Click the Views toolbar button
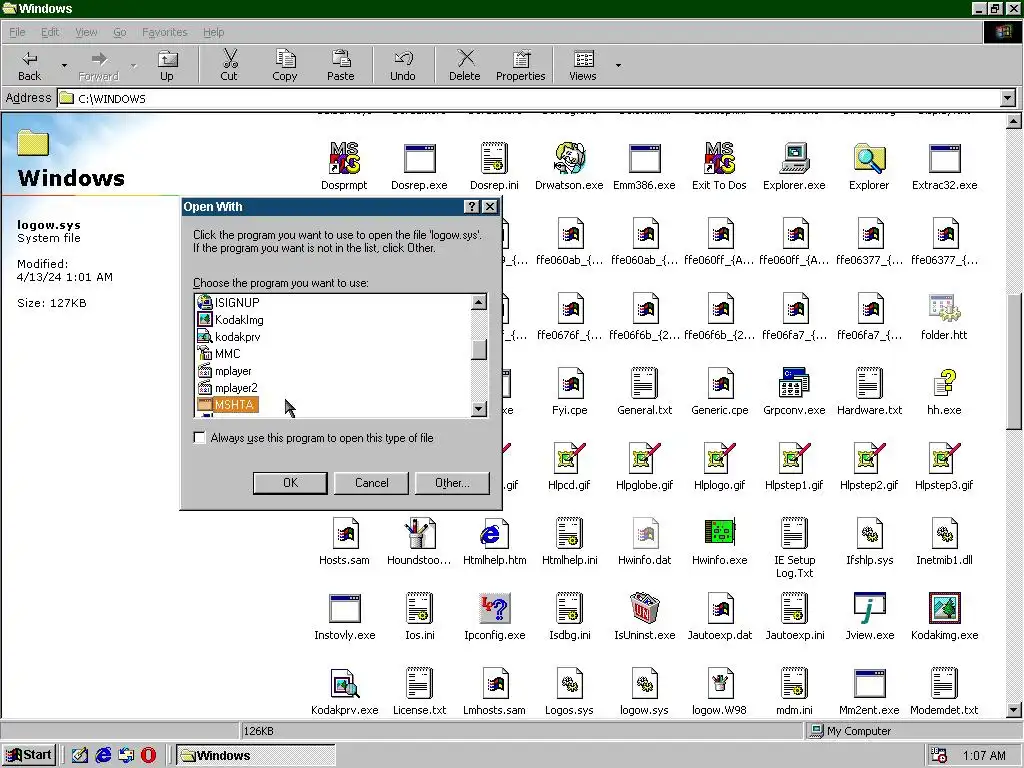The height and width of the screenshot is (768, 1024). pyautogui.click(x=583, y=65)
